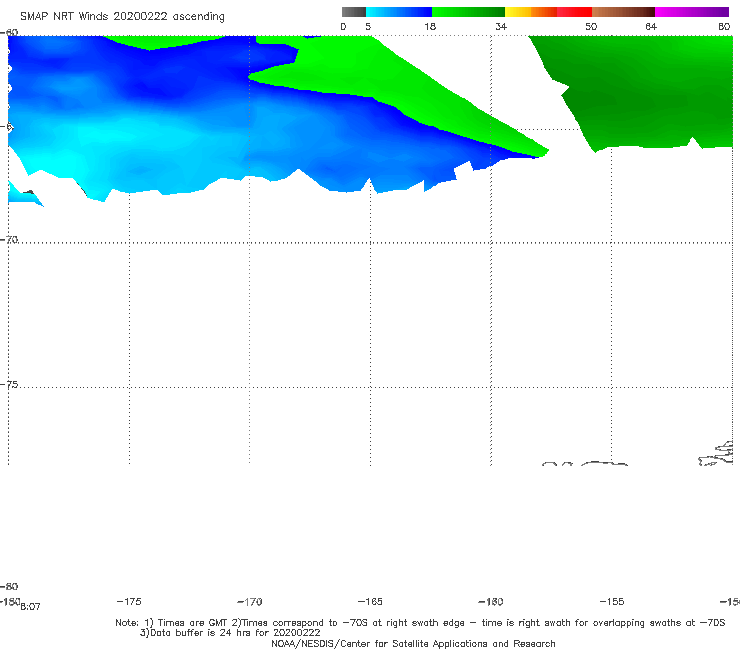Click the color bar label 34
The width and height of the screenshot is (740, 650).
tap(501, 27)
